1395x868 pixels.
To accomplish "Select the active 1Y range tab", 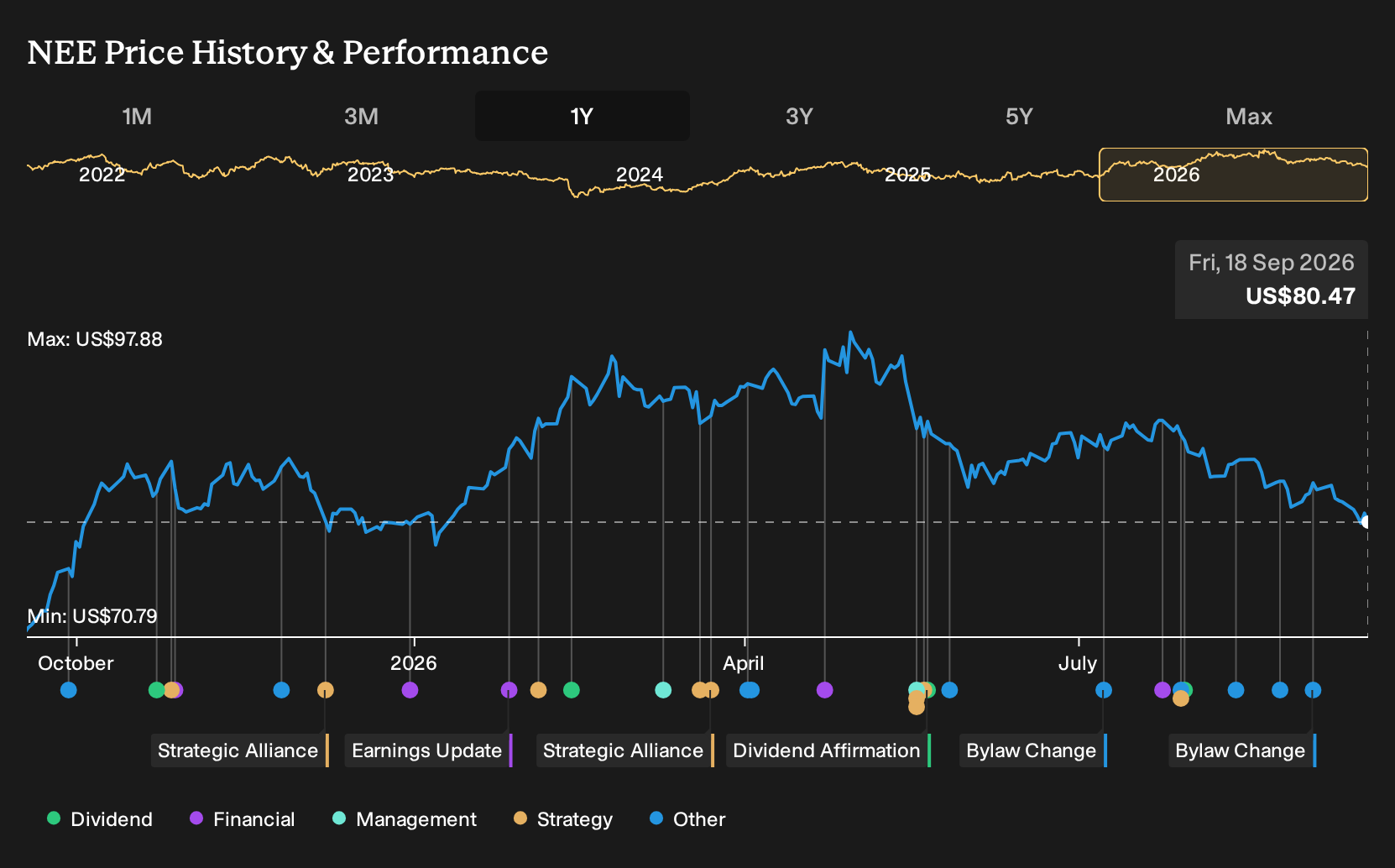I will [583, 116].
